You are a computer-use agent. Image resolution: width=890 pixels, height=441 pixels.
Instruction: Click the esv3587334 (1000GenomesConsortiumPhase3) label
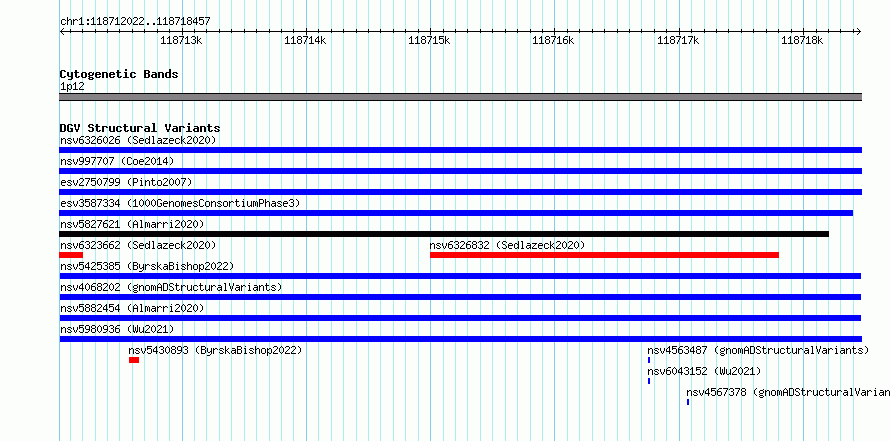point(180,203)
